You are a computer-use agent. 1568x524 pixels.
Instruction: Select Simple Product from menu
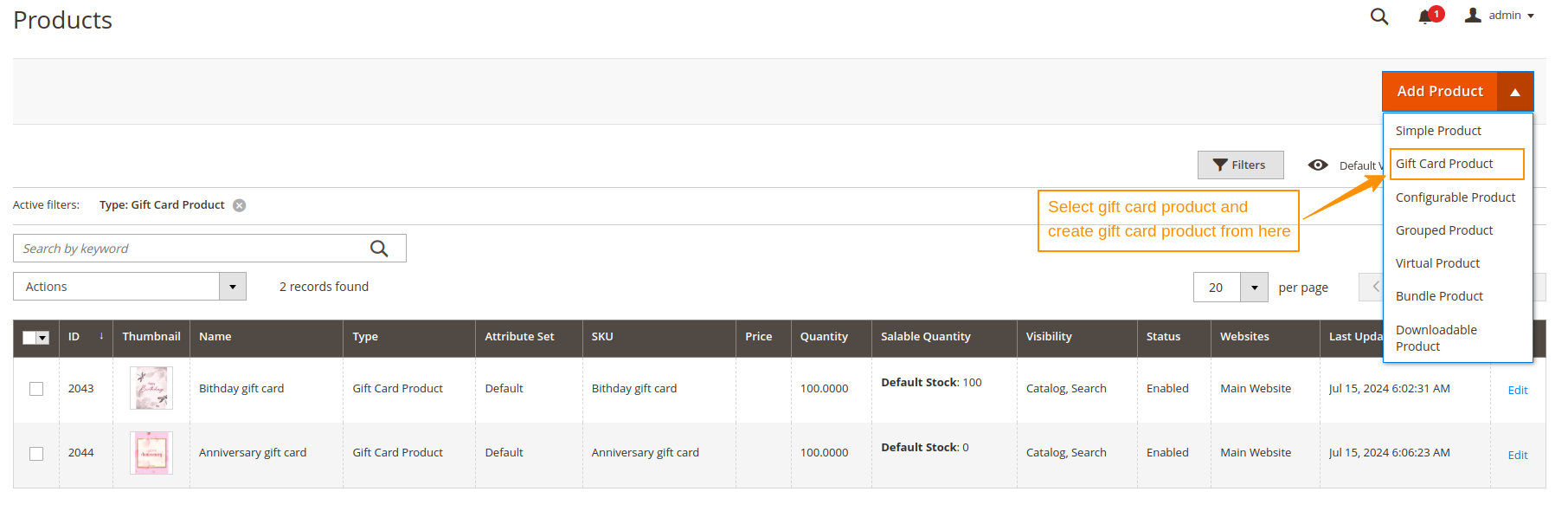pyautogui.click(x=1438, y=131)
